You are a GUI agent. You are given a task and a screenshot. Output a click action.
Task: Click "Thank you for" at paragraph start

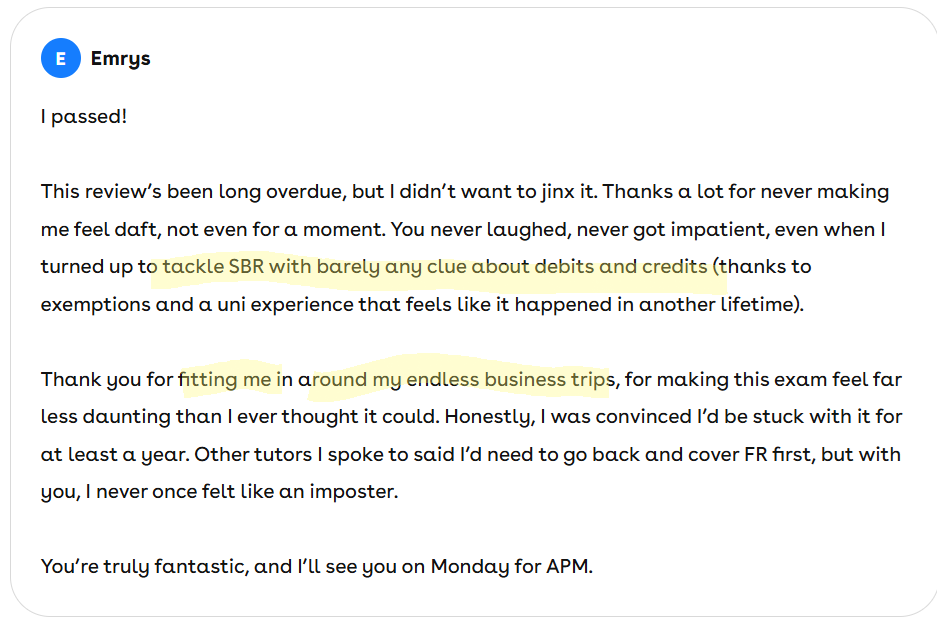(x=107, y=380)
